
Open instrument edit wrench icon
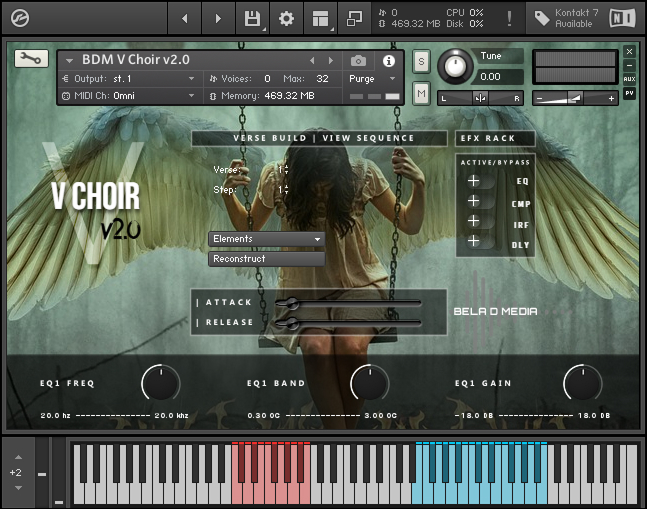tap(31, 59)
